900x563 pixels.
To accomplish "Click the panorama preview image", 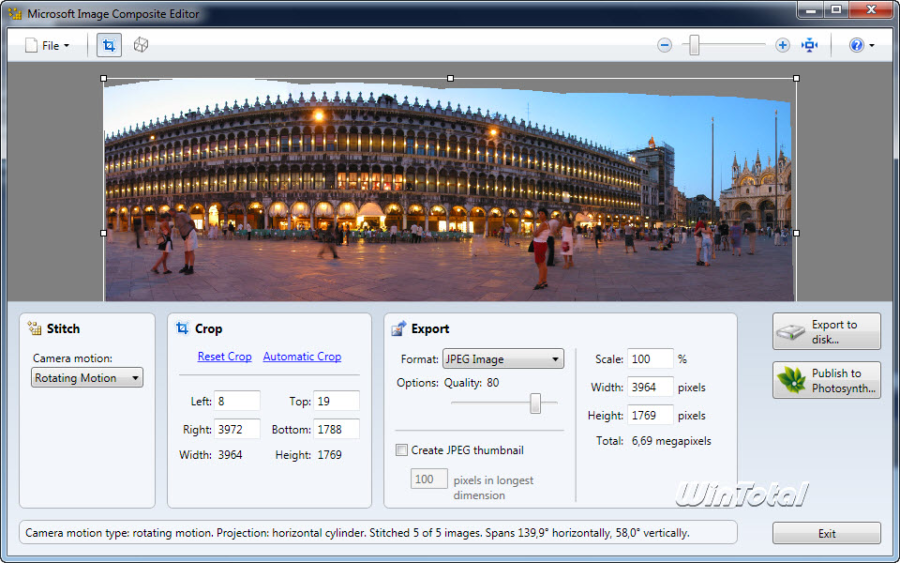I will 448,192.
